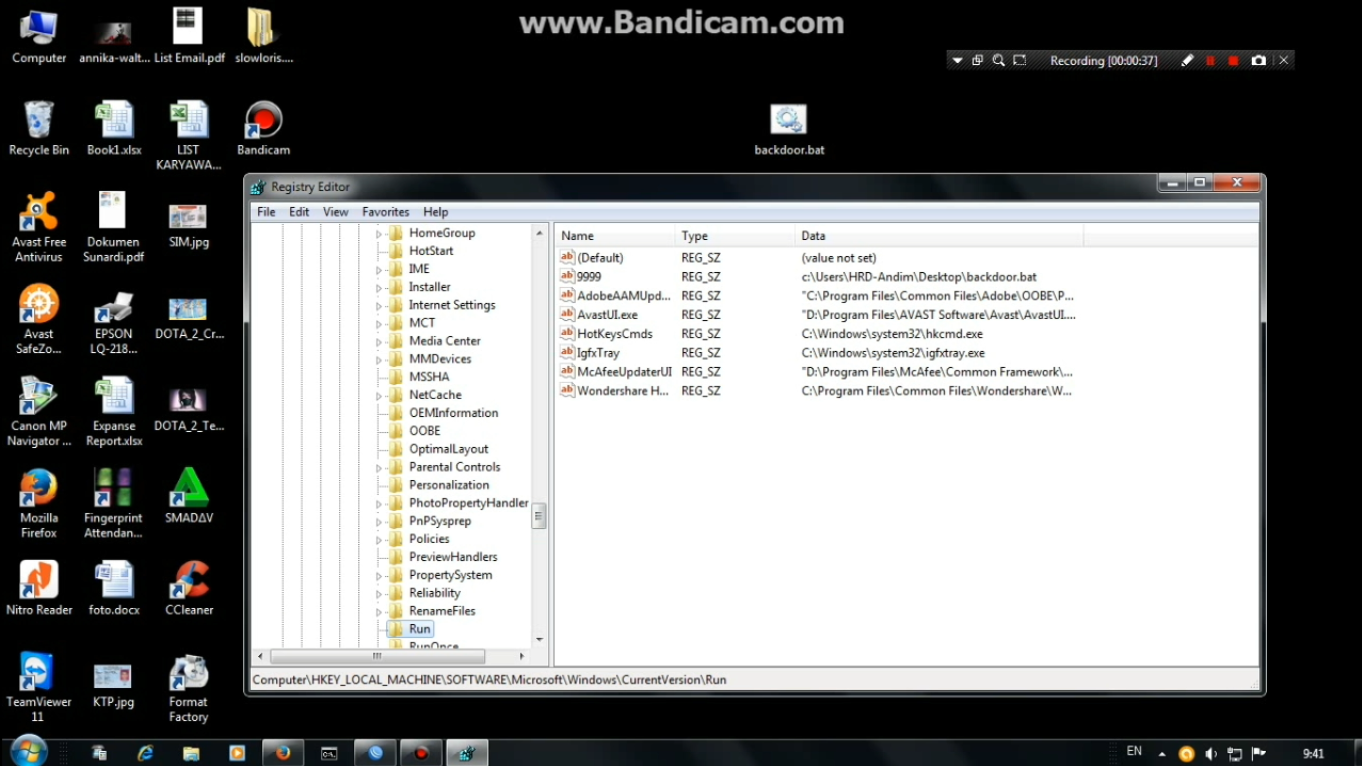Select backdoor.bat desktop icon
The image size is (1362, 766).
tap(789, 130)
